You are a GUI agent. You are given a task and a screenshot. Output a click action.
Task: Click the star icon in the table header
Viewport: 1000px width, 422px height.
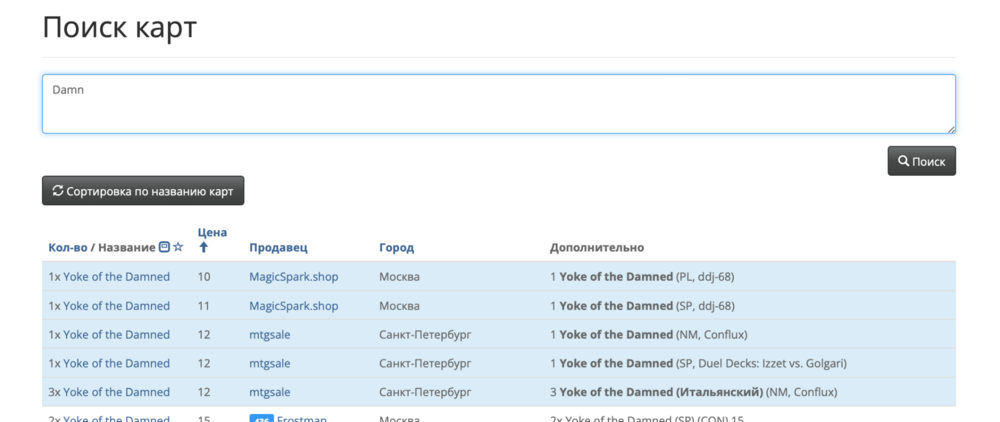click(178, 247)
